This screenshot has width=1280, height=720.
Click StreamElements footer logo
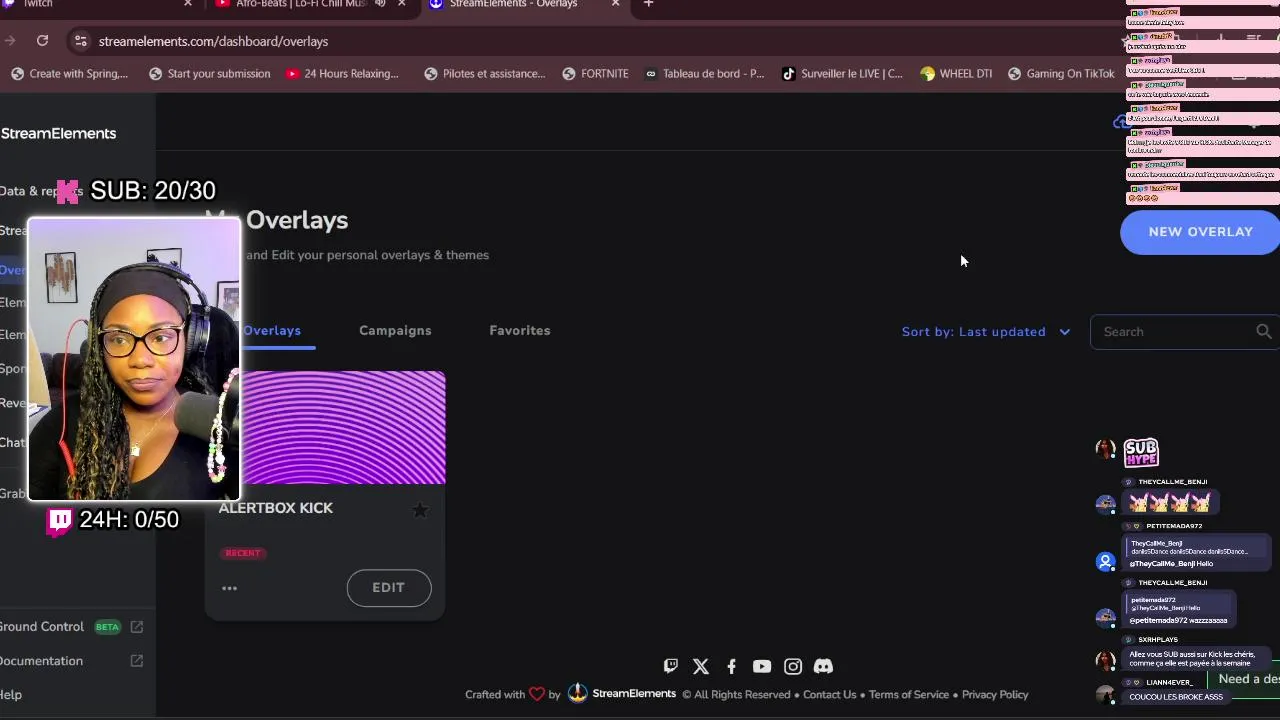tap(622, 693)
